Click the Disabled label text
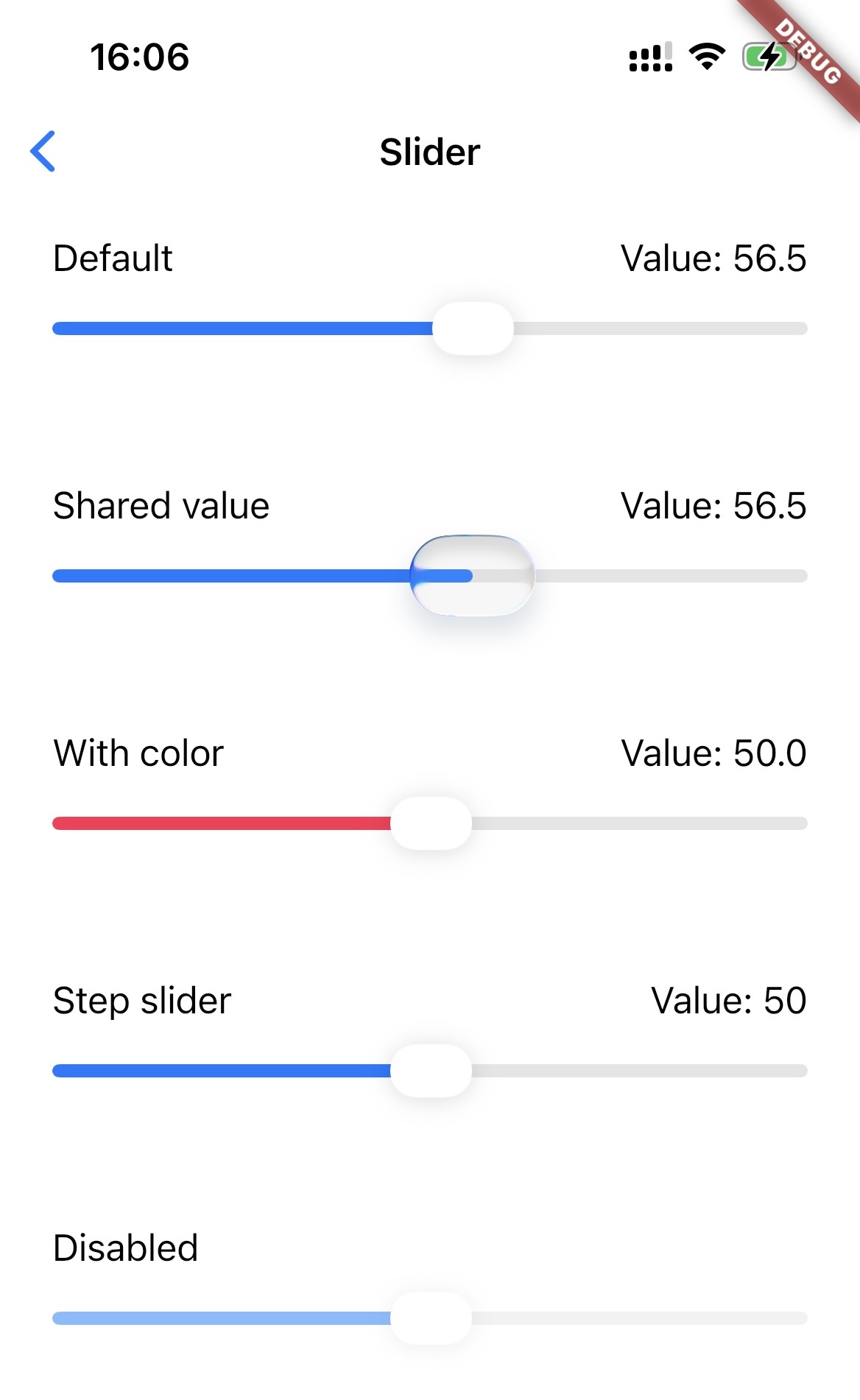Viewport: 860px width, 1400px height. [125, 1246]
